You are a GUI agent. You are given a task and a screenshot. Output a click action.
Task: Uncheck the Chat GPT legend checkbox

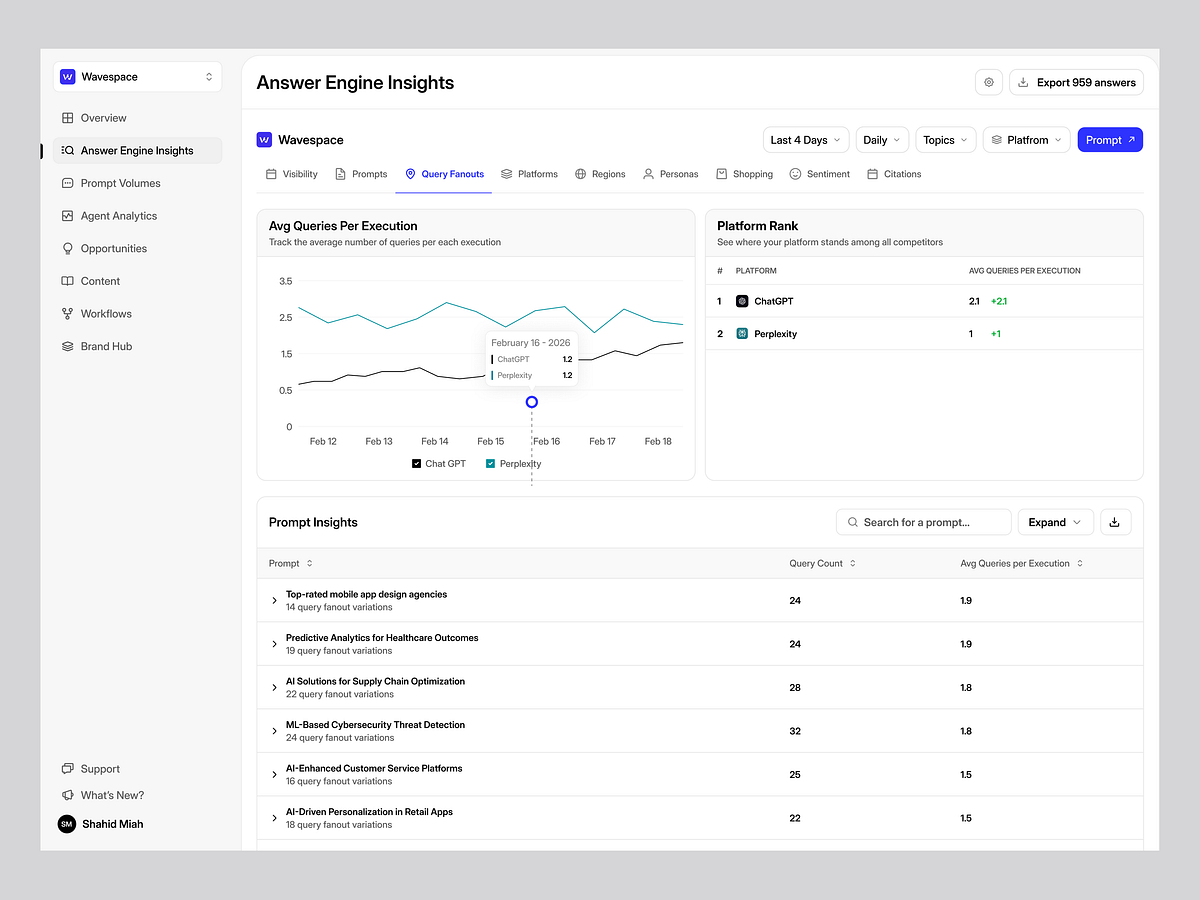pyautogui.click(x=417, y=464)
